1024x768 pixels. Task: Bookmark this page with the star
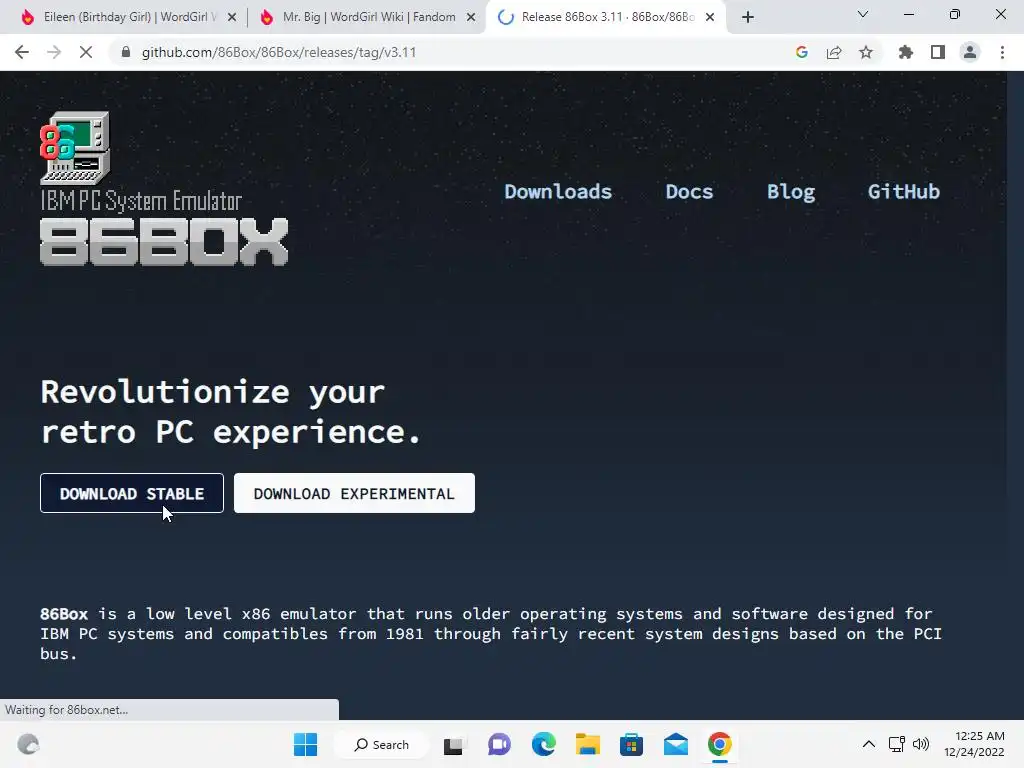[866, 52]
